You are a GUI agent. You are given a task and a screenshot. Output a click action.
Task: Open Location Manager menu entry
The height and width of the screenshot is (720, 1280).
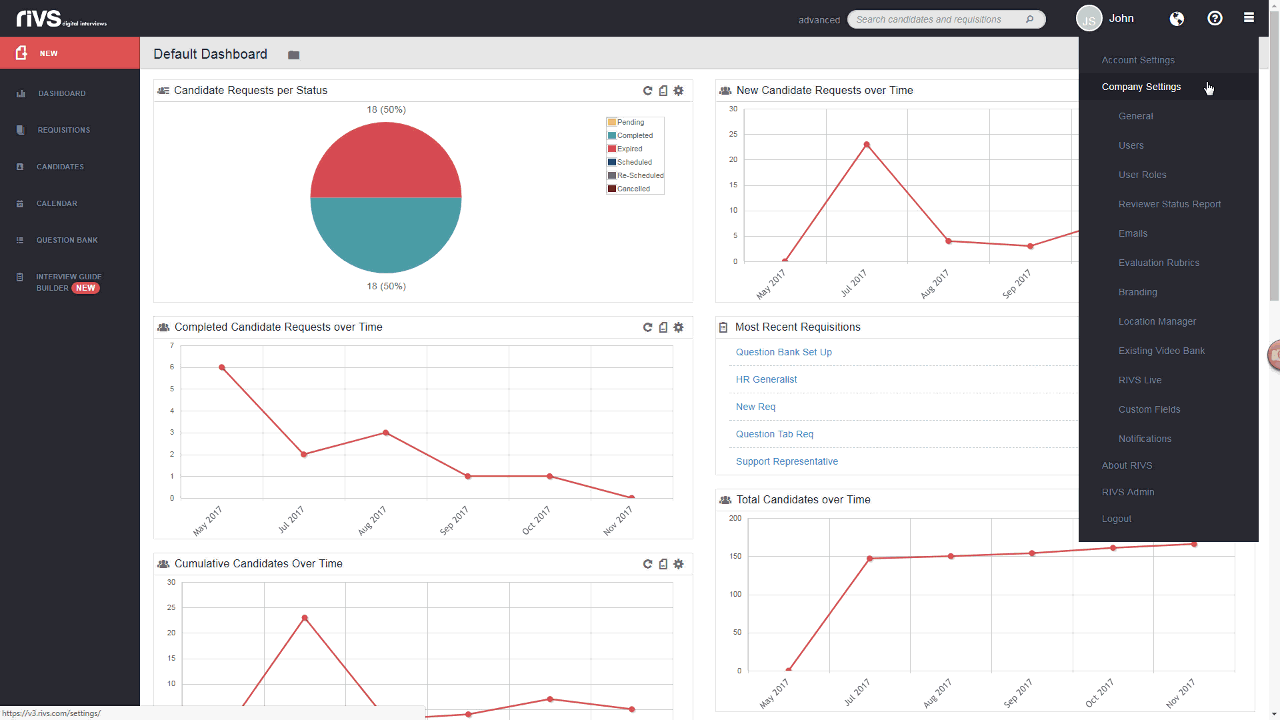(1157, 321)
